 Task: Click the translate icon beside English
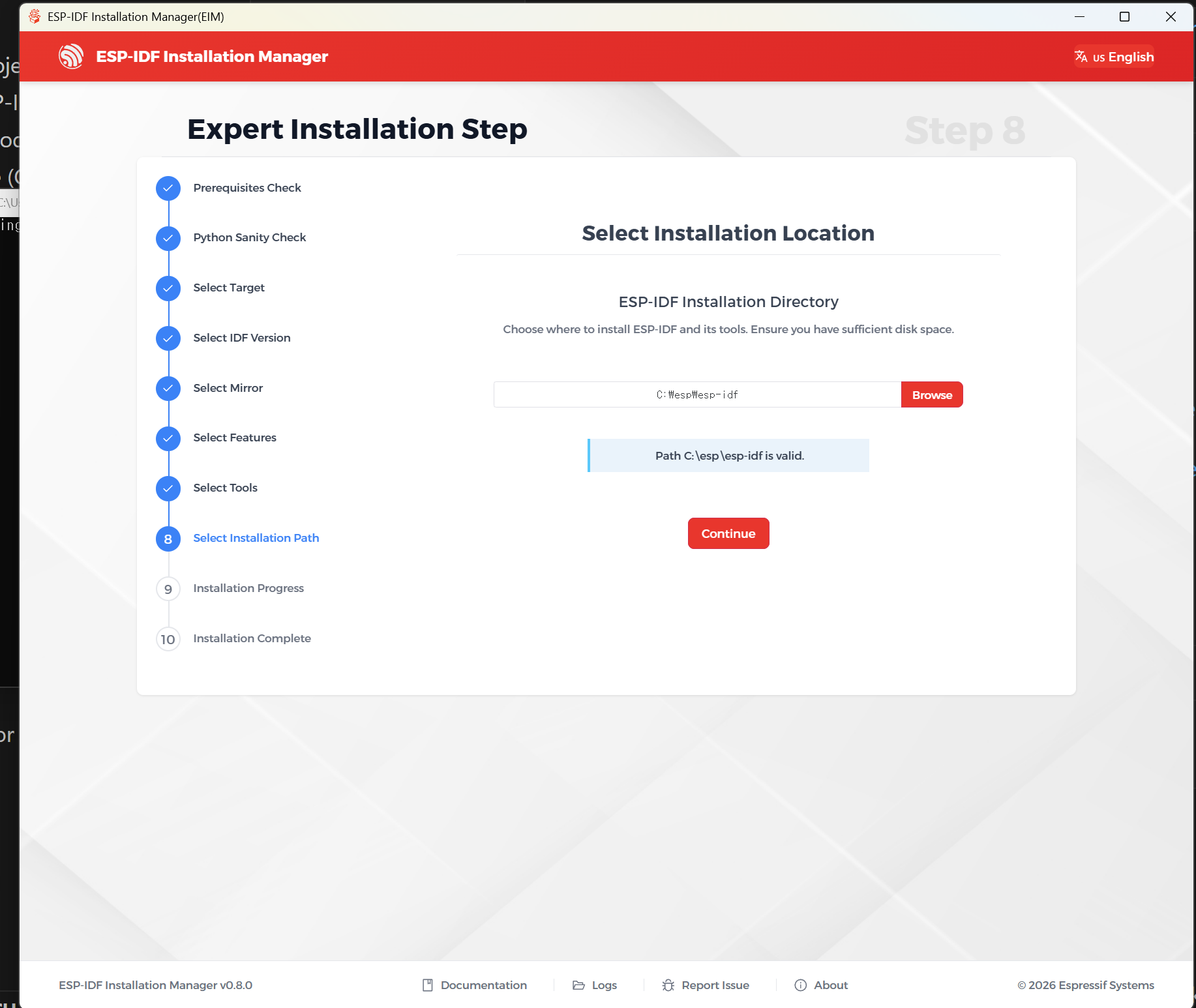pyautogui.click(x=1081, y=57)
